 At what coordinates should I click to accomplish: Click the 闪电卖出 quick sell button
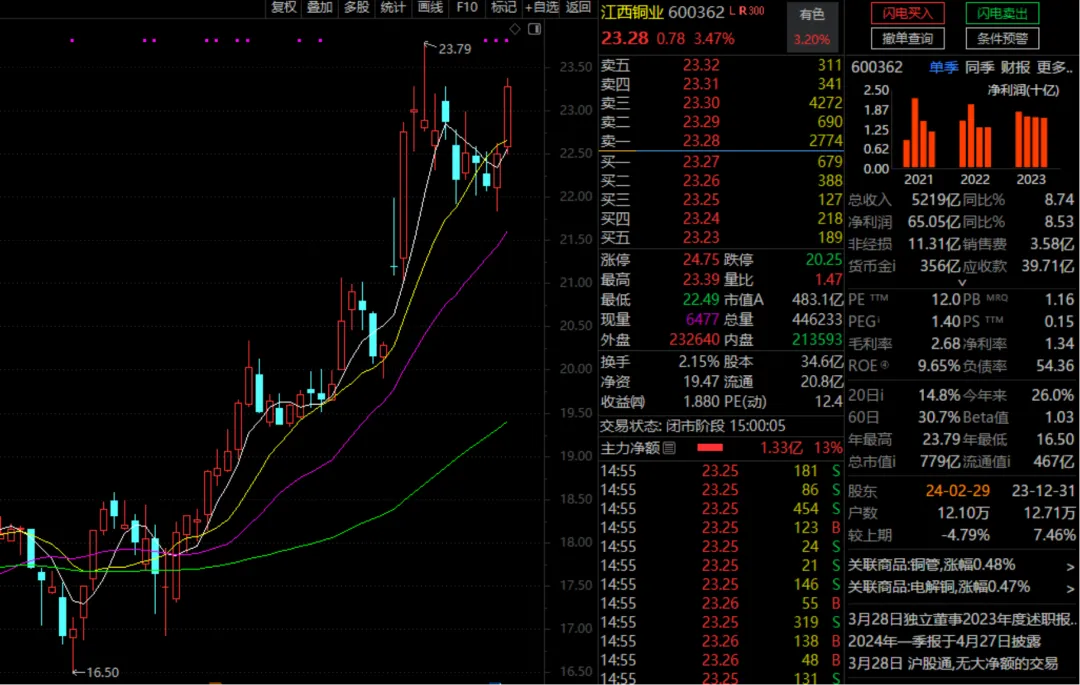coord(1002,13)
